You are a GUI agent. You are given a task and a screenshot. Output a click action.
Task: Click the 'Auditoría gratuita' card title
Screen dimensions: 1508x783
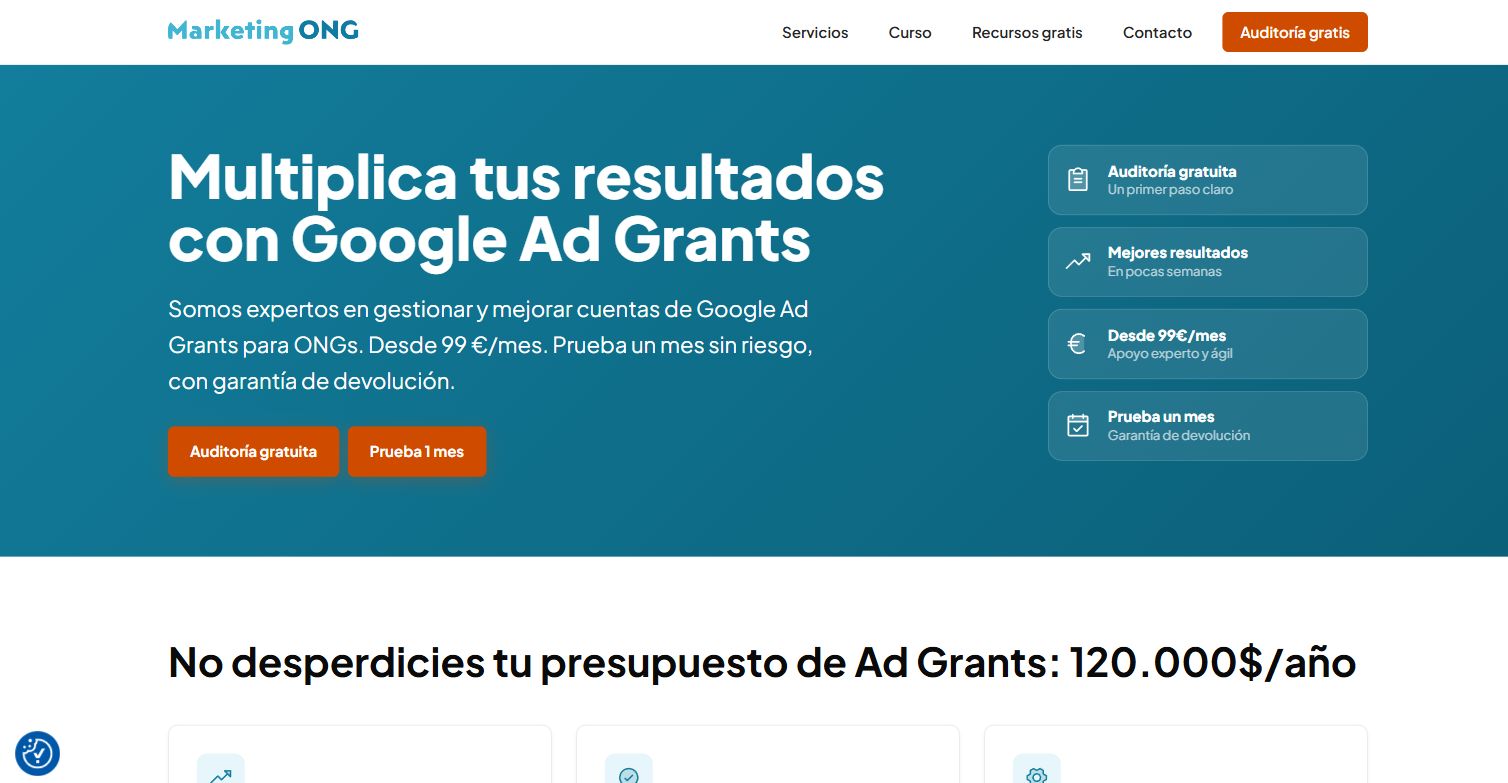point(1172,171)
